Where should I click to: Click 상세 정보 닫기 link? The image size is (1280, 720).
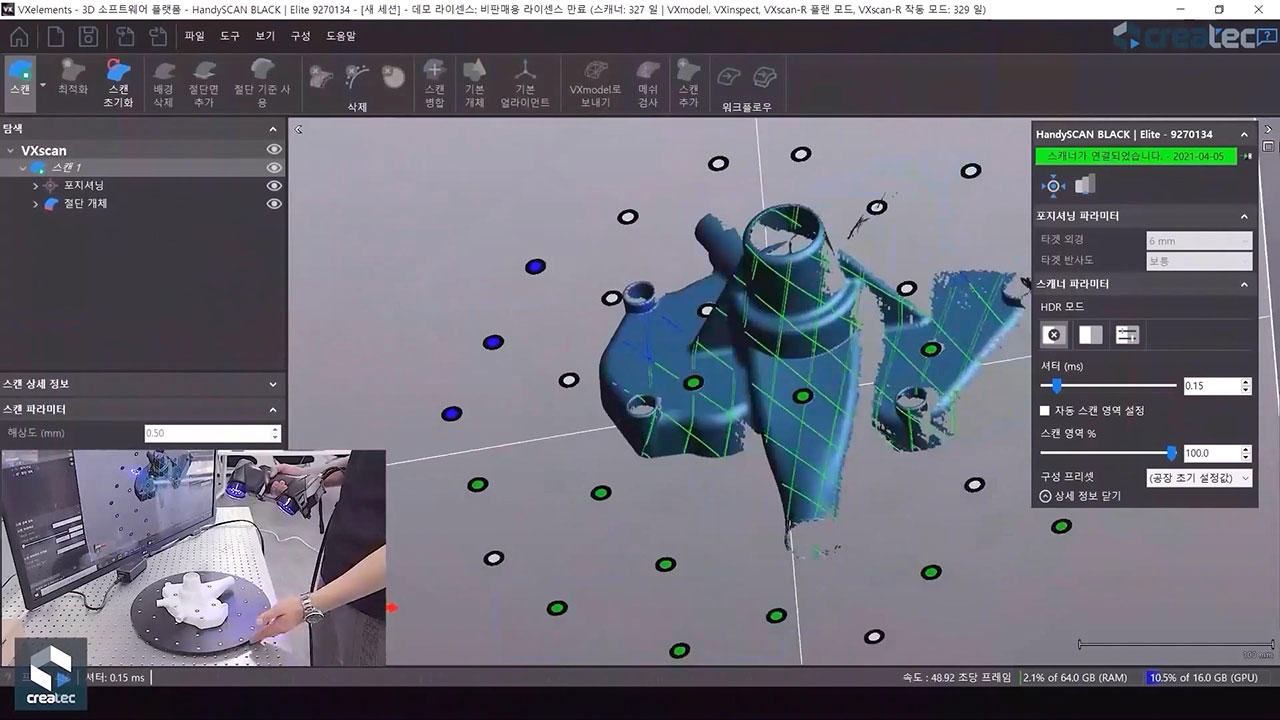(1080, 496)
